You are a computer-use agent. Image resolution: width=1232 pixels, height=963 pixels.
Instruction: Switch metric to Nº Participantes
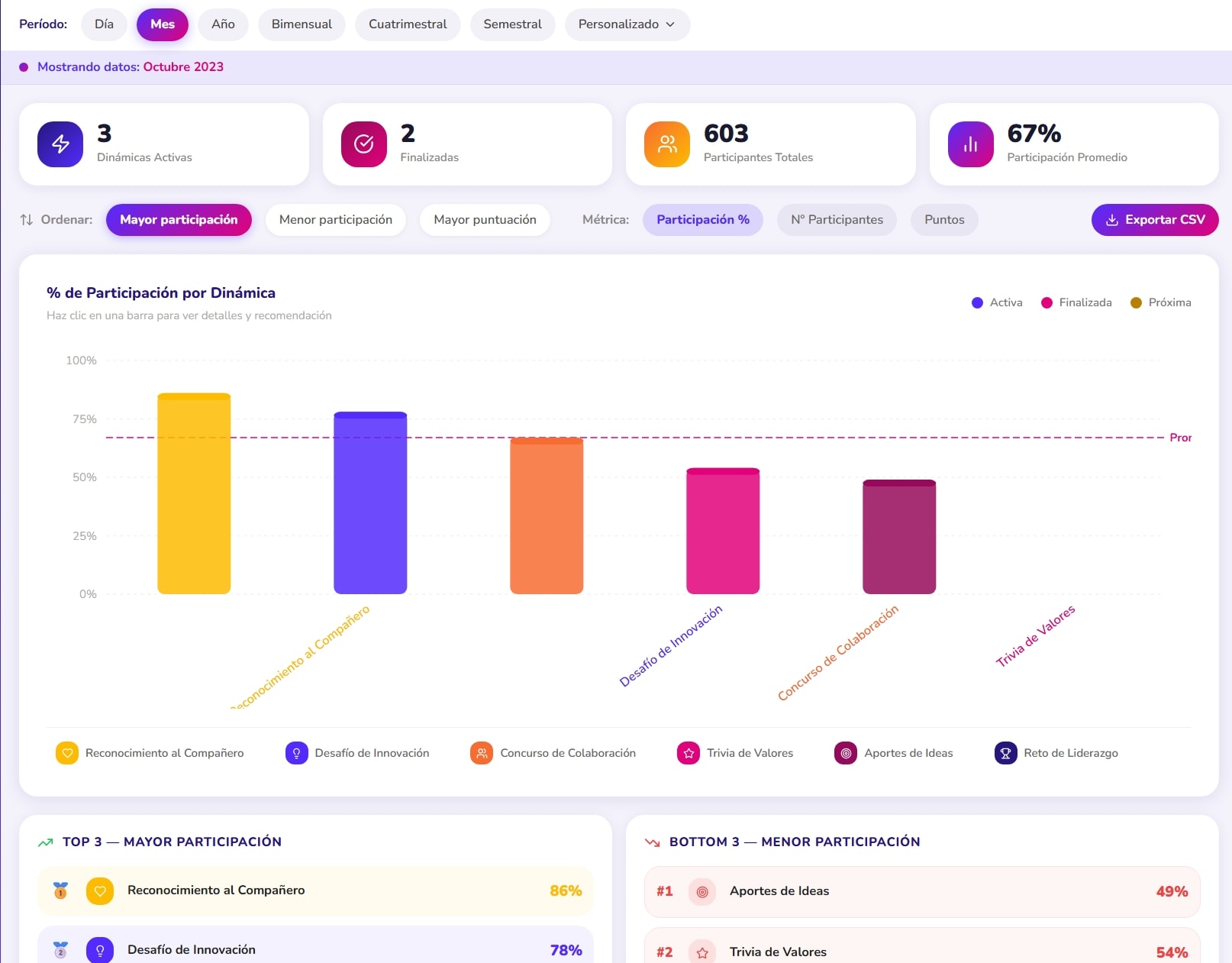(x=837, y=220)
